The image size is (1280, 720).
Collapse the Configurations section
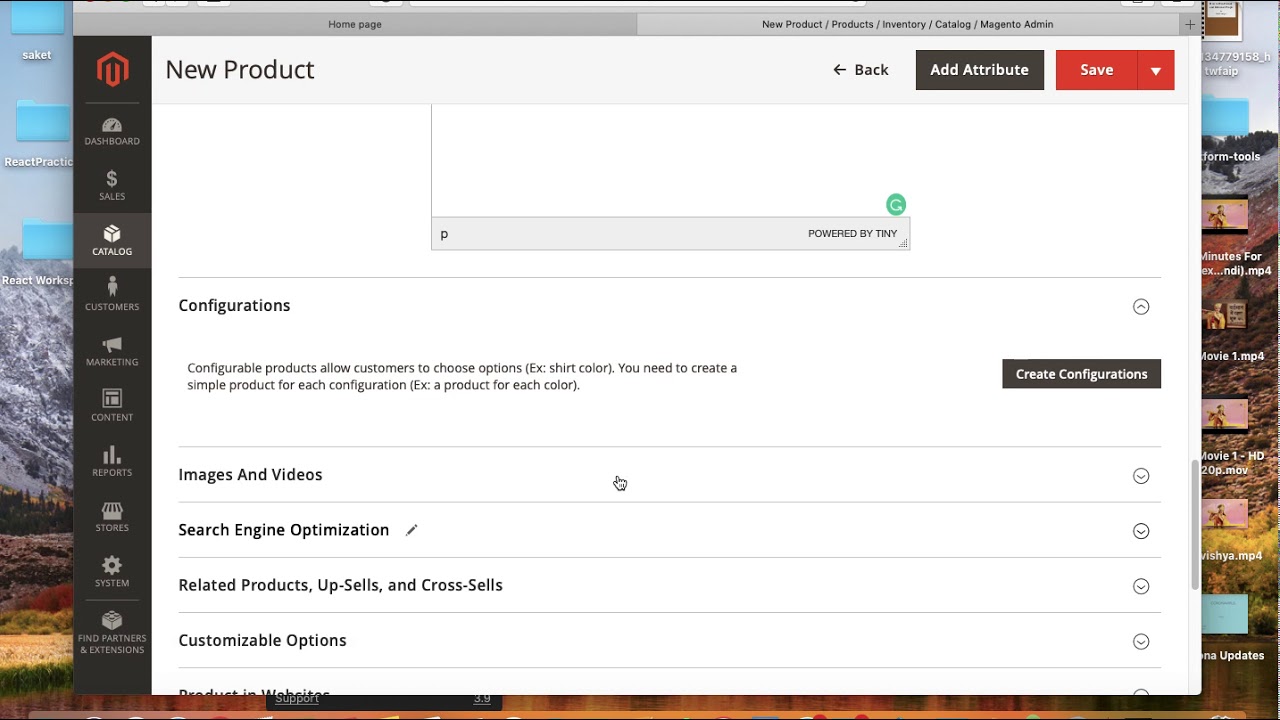(1141, 307)
